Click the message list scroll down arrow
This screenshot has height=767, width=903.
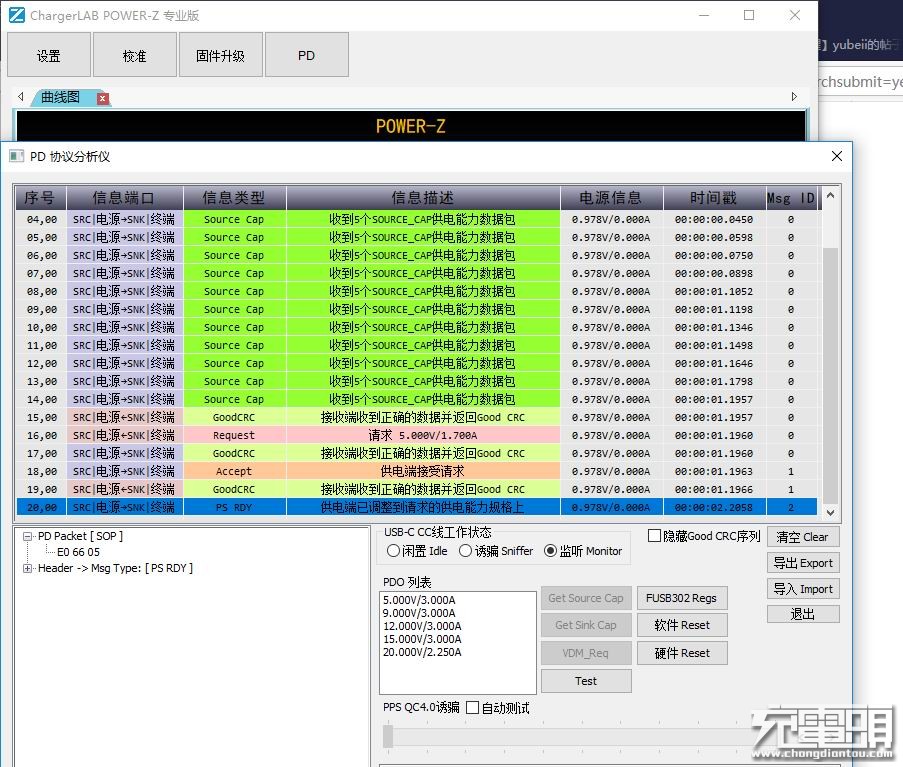click(830, 512)
